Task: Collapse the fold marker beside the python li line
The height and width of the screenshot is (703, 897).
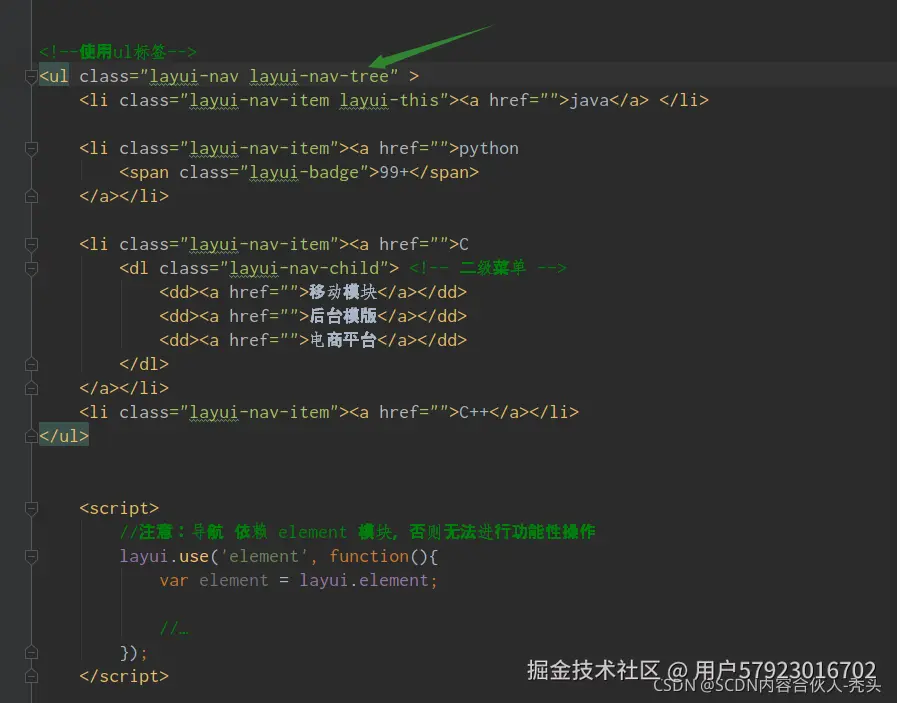Action: click(31, 149)
